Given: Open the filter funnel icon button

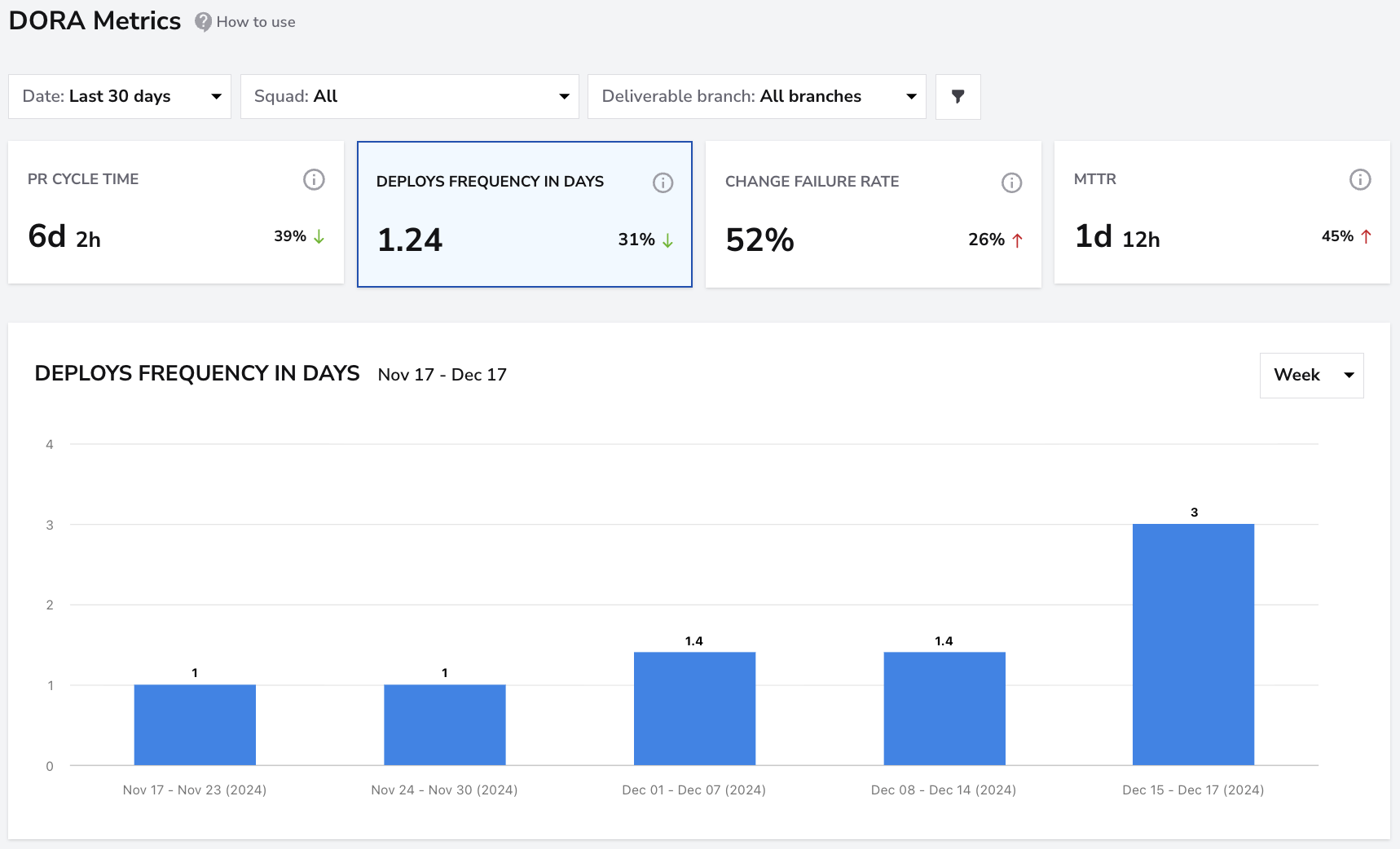Looking at the screenshot, I should (958, 97).
